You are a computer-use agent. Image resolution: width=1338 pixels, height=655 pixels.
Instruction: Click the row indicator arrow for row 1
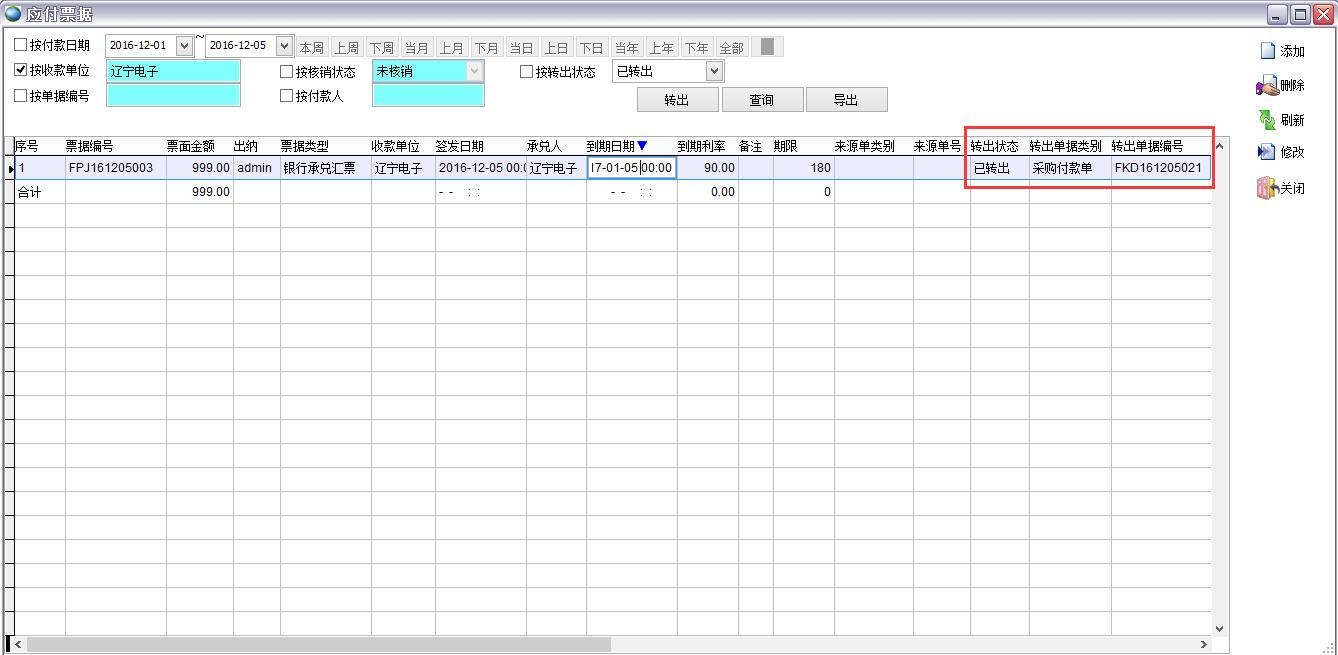[x=10, y=169]
